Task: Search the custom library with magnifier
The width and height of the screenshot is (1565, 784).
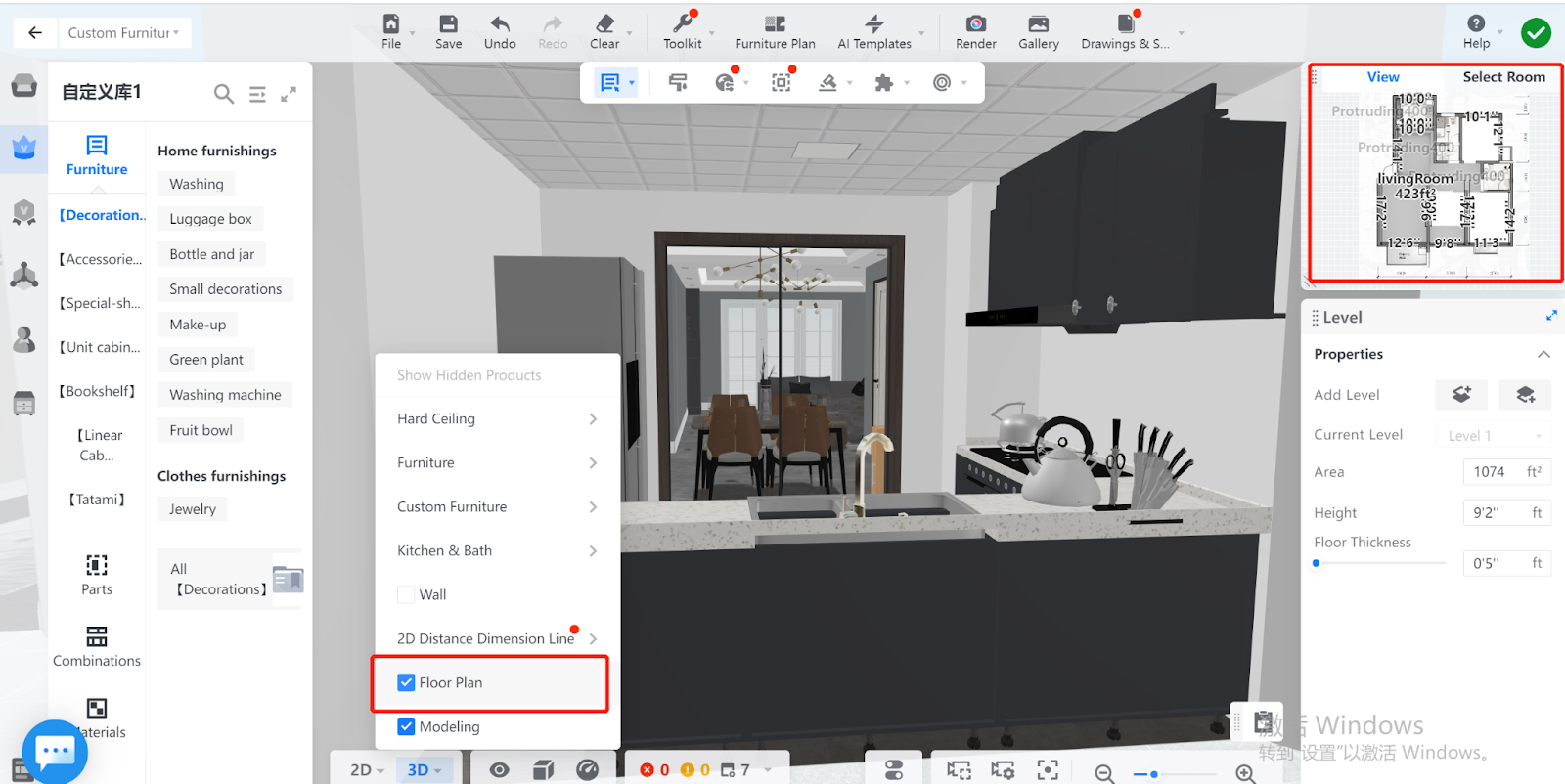Action: 224,94
